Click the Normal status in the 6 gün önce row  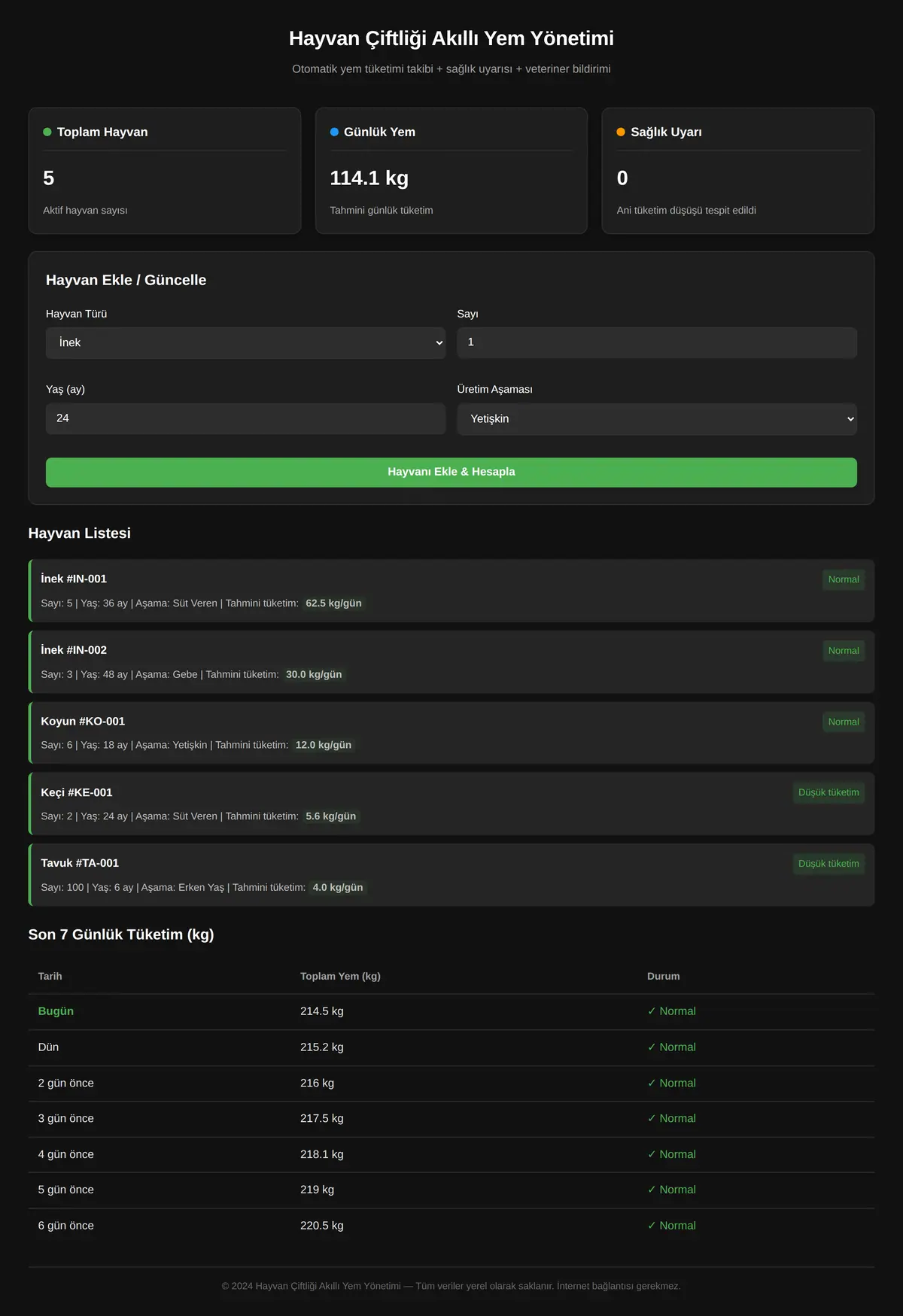[672, 1226]
